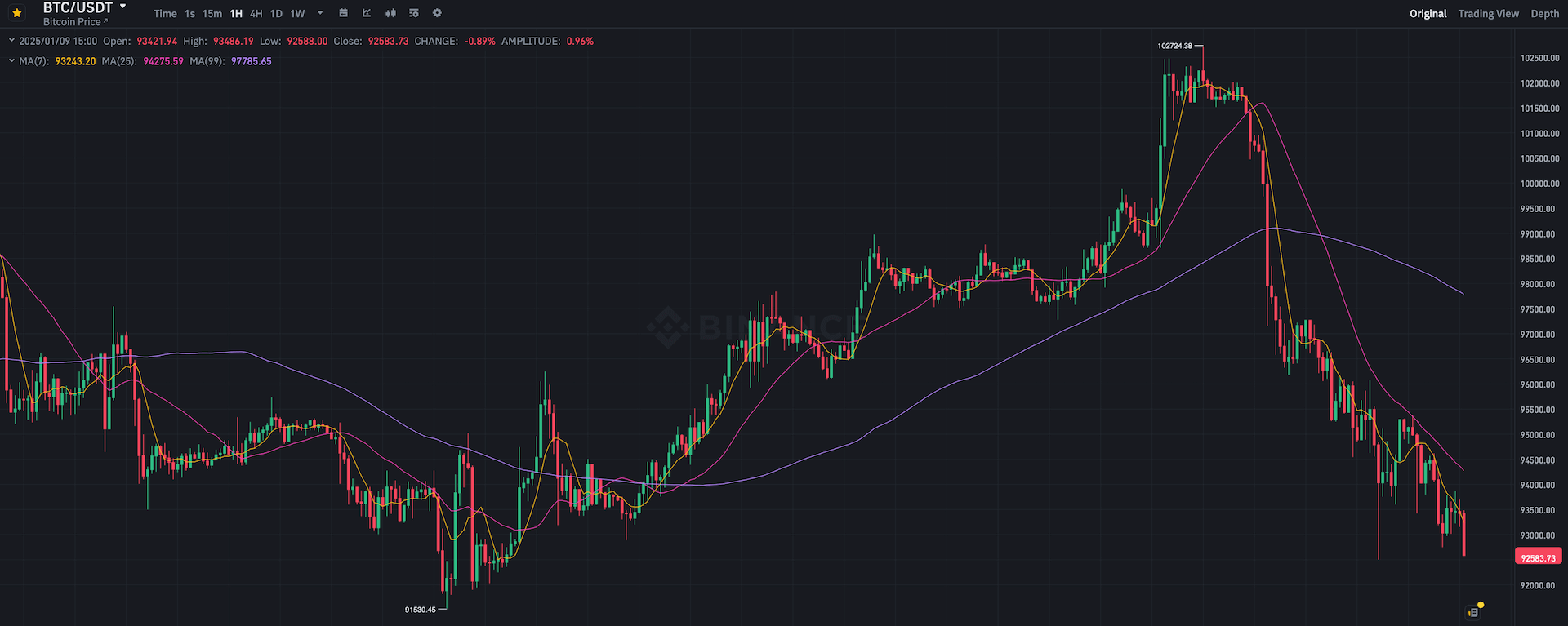Viewport: 1568px width, 626px height.
Task: Click the Close price 92583.73 in header
Action: (x=389, y=41)
